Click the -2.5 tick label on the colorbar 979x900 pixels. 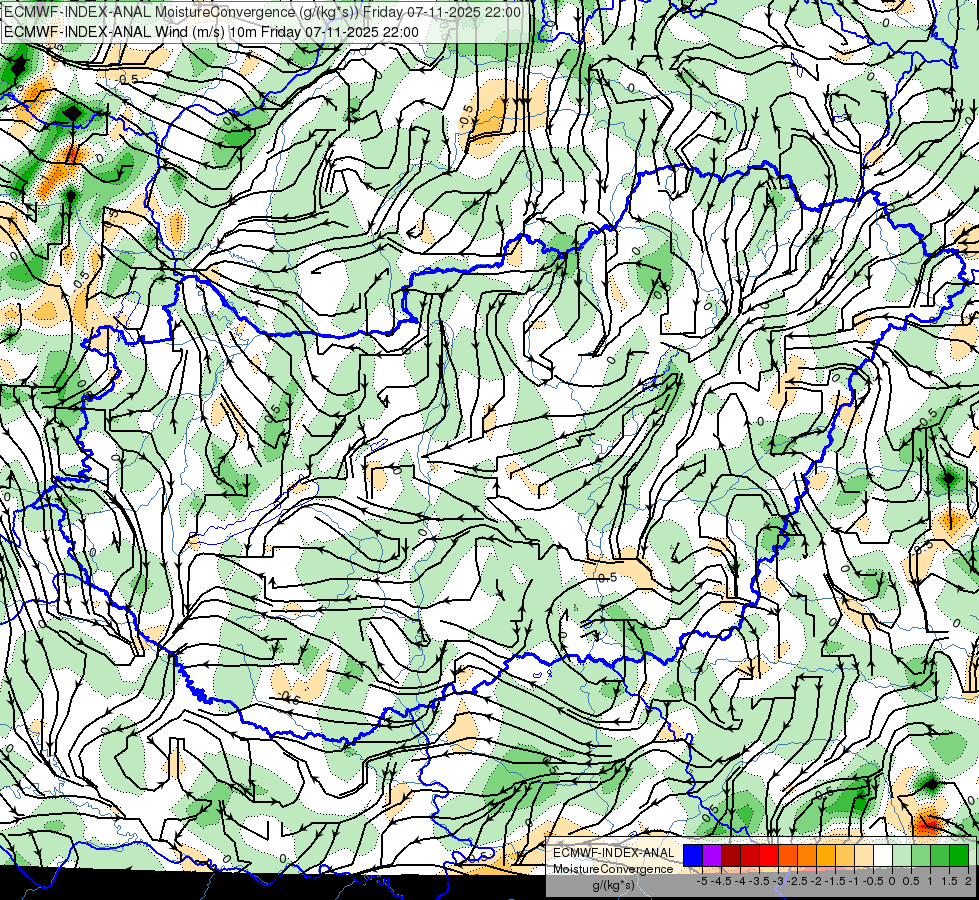point(797,881)
